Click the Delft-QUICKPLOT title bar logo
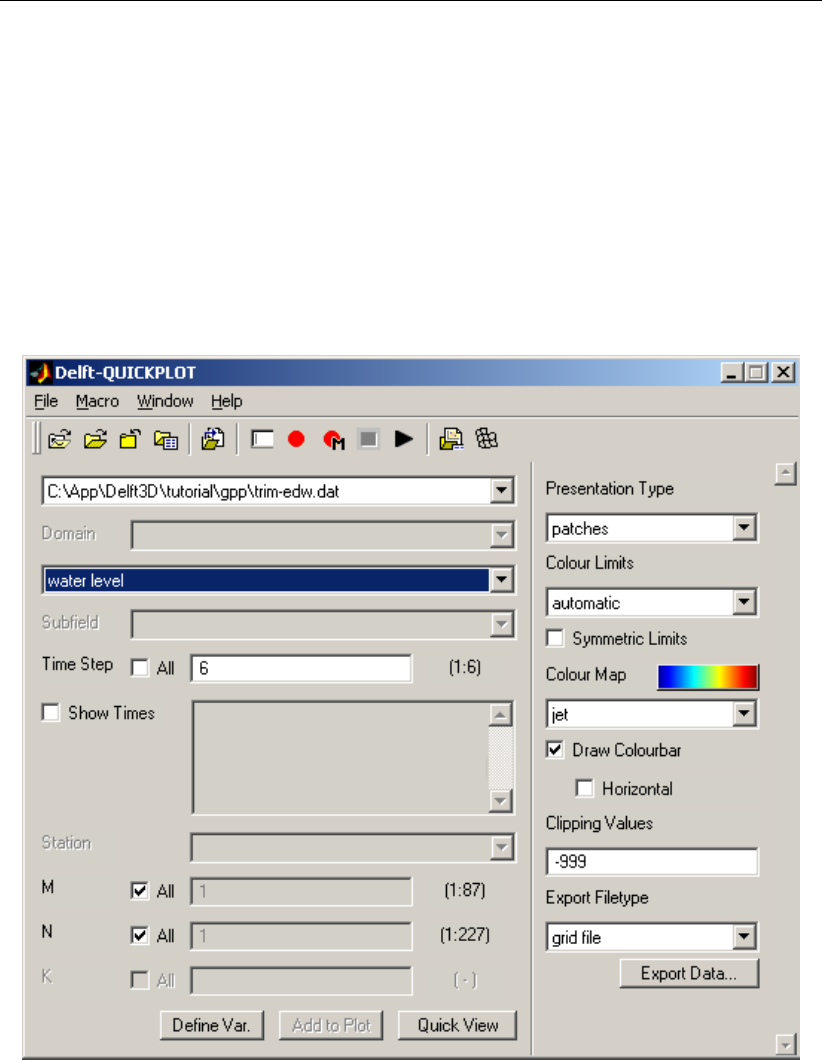822x1060 pixels. tap(41, 372)
